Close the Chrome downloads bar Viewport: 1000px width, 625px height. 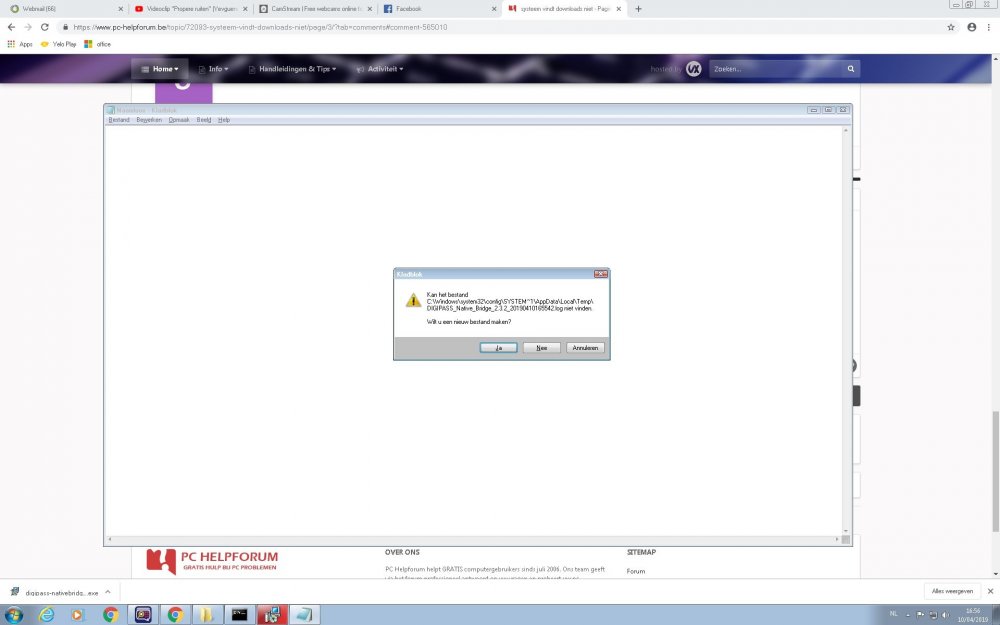[990, 591]
